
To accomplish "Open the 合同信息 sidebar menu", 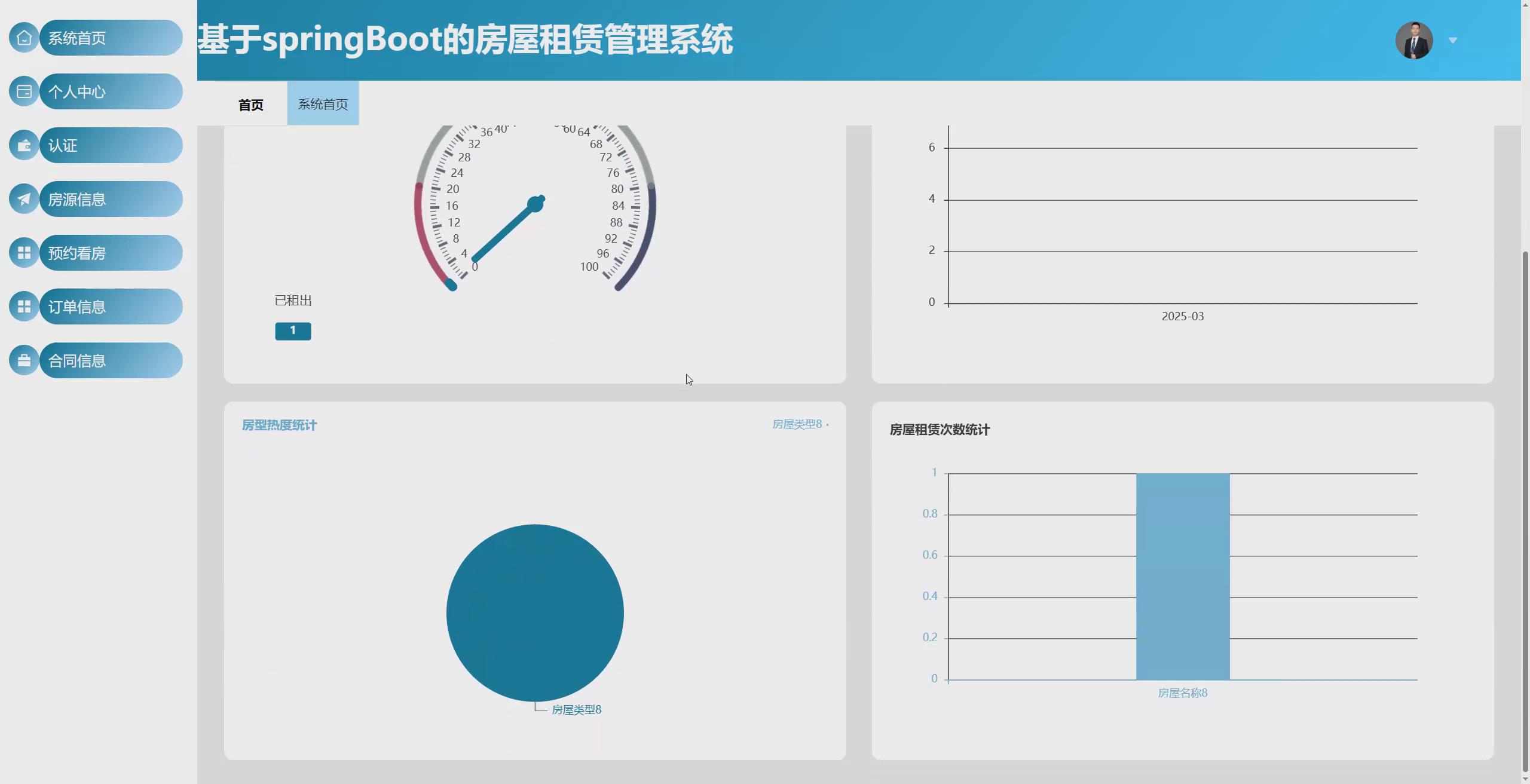I will pyautogui.click(x=111, y=360).
